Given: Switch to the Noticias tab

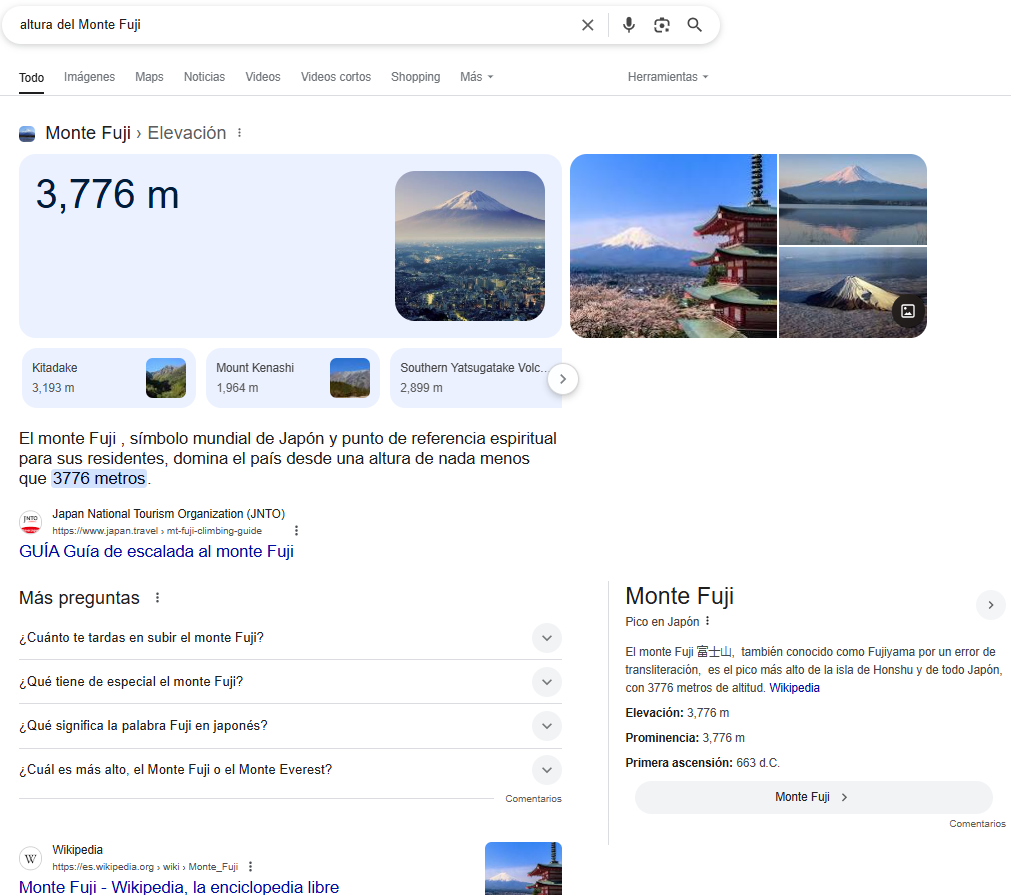Looking at the screenshot, I should tap(204, 77).
